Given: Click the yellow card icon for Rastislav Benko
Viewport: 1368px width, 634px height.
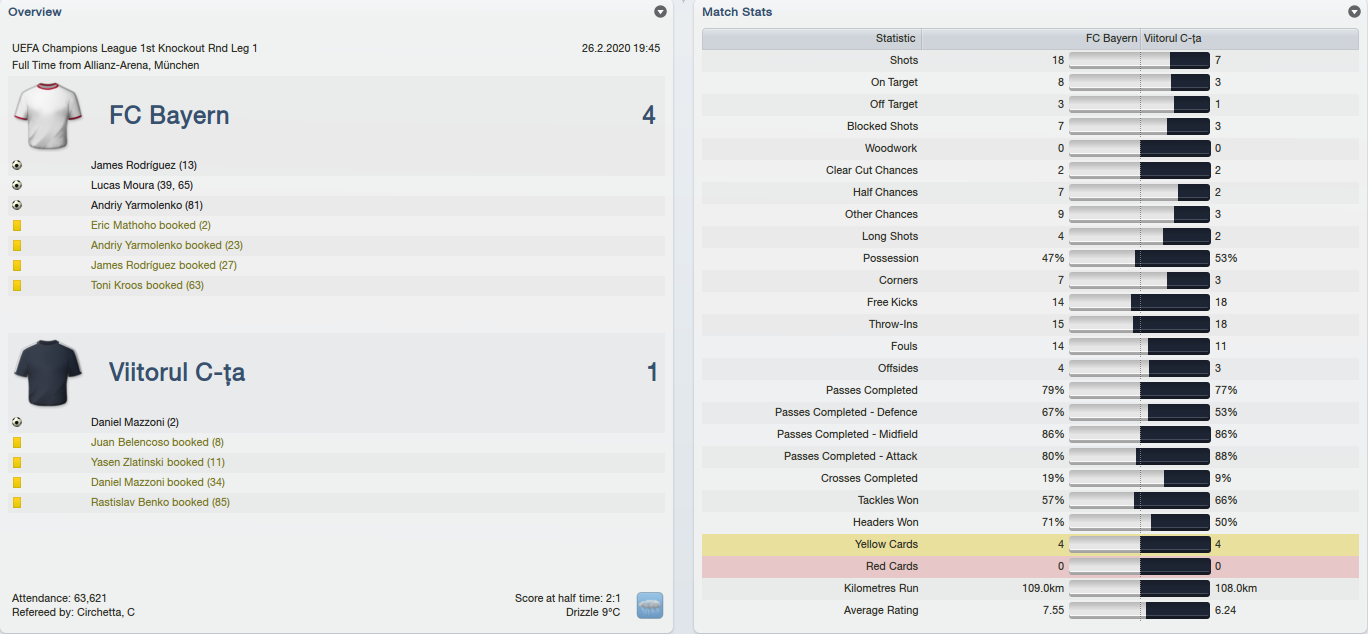Looking at the screenshot, I should (x=17, y=502).
